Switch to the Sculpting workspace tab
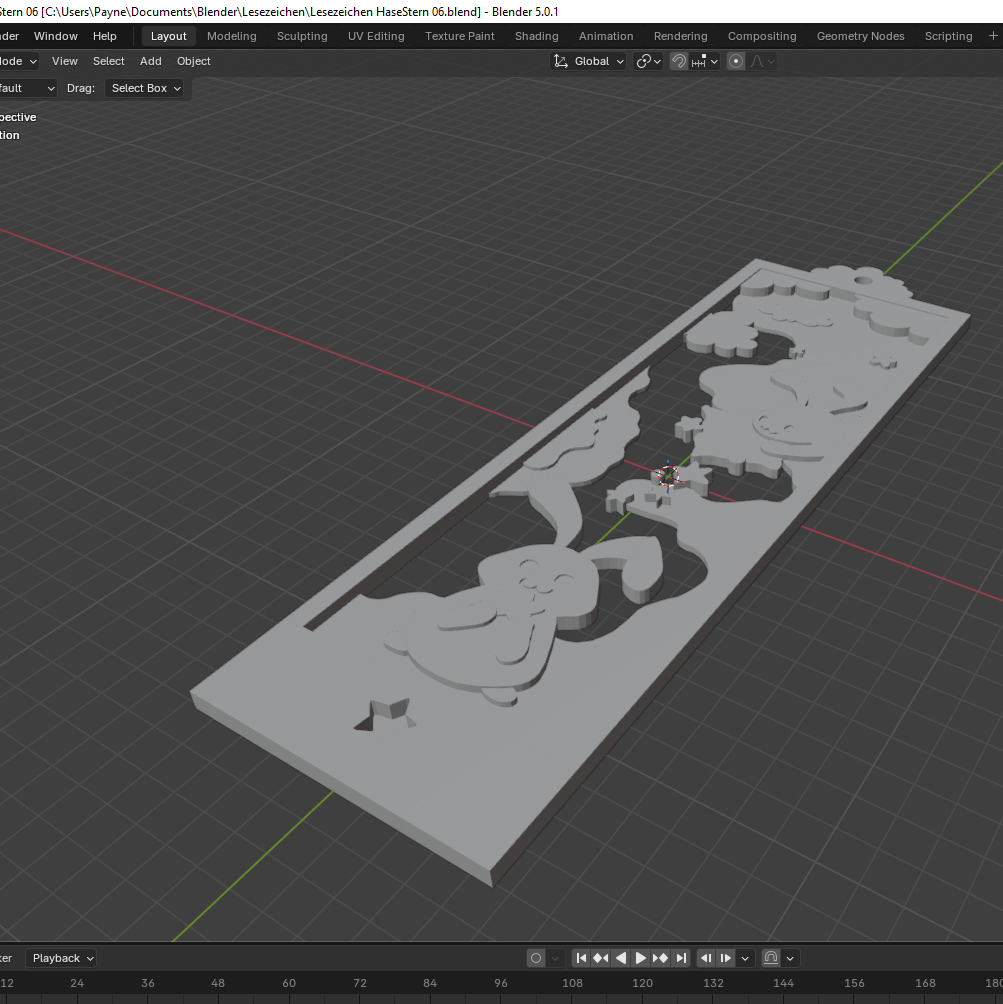 pyautogui.click(x=302, y=36)
